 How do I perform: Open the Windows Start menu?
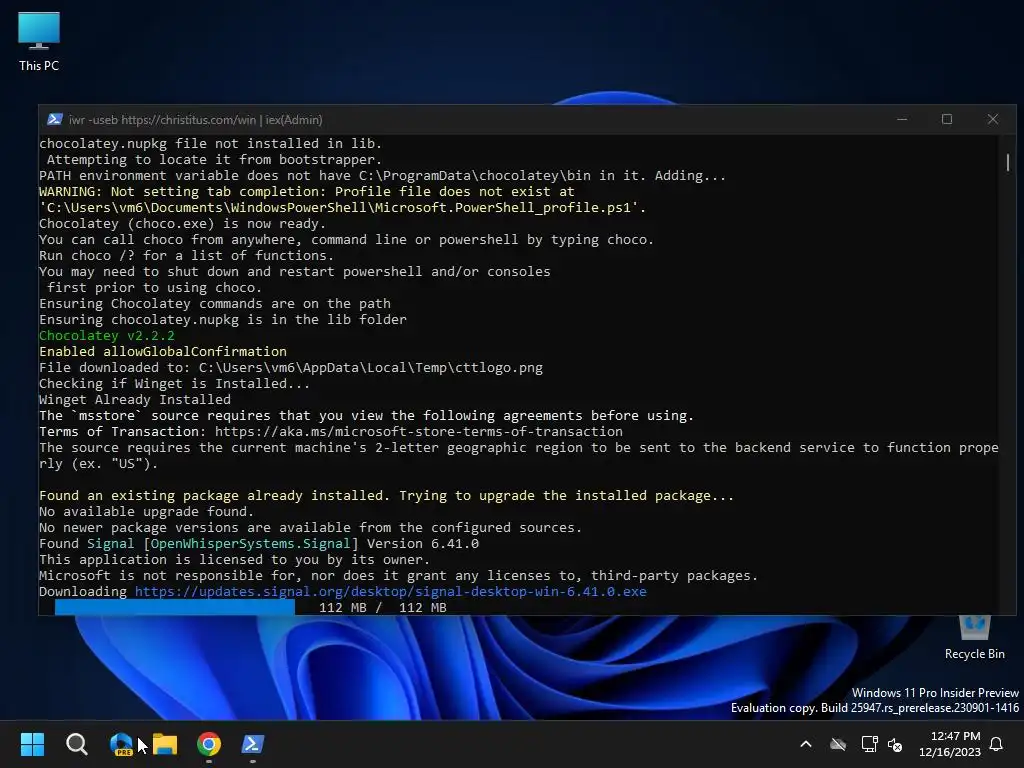tap(32, 744)
